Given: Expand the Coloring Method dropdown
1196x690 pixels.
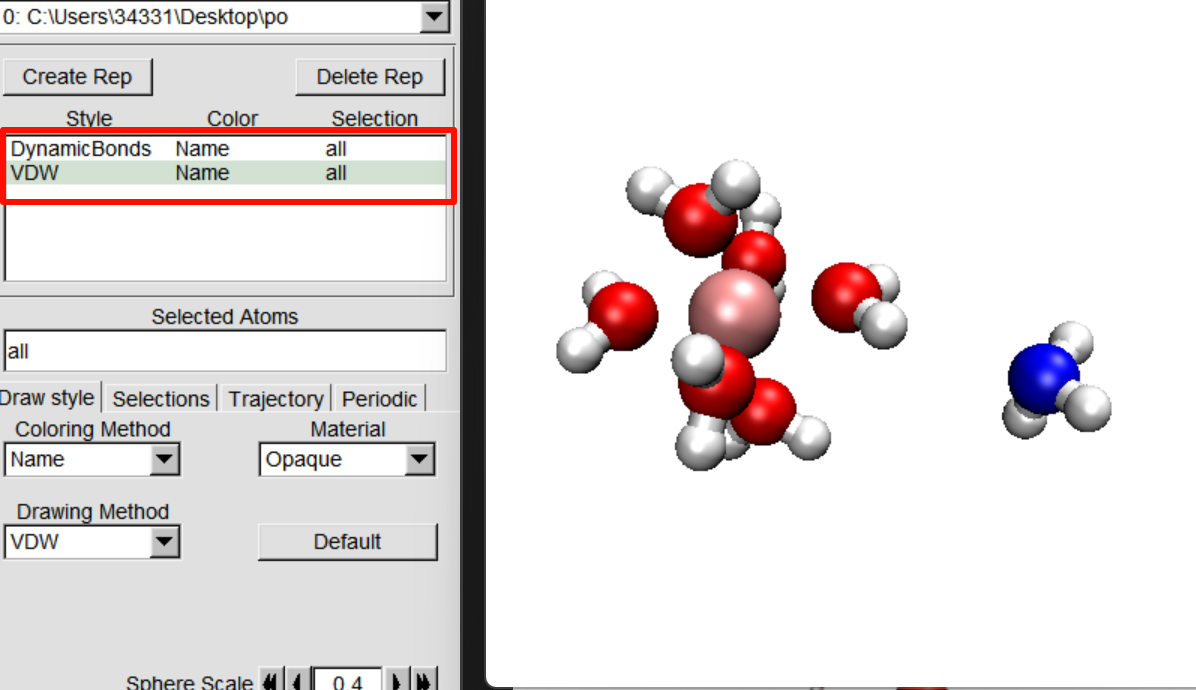Looking at the screenshot, I should click(164, 460).
